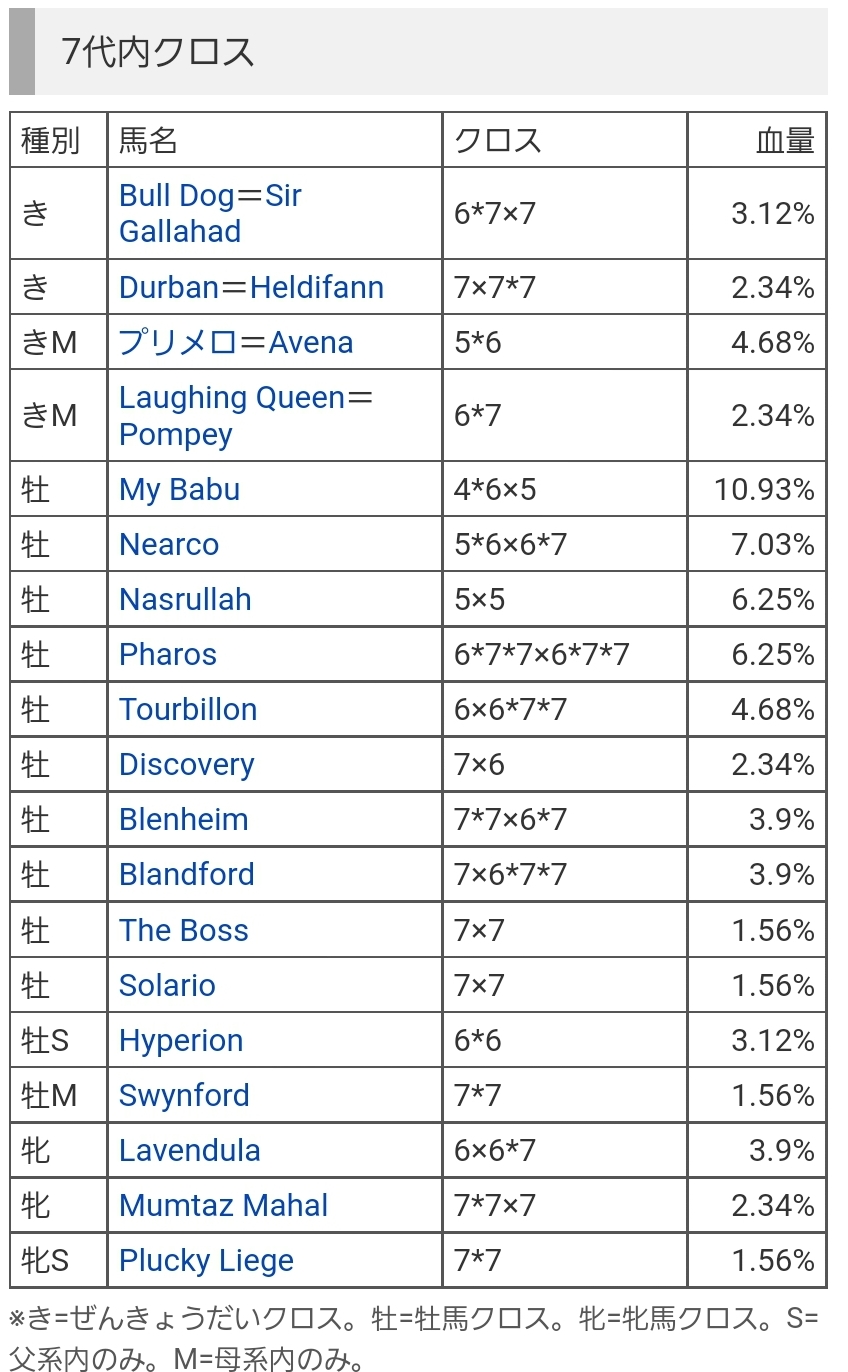Open the Durban=Heldifann horse link

pos(251,287)
